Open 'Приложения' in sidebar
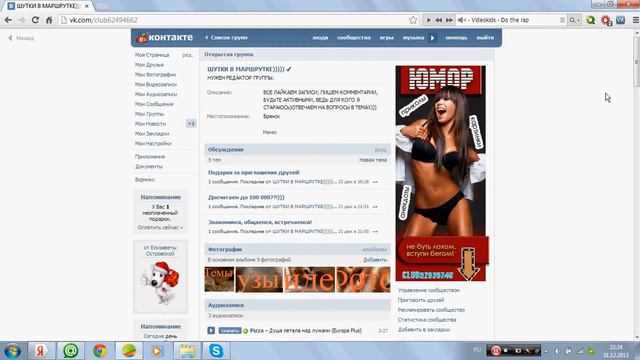Screen dimensions: 640x360 tap(150, 156)
